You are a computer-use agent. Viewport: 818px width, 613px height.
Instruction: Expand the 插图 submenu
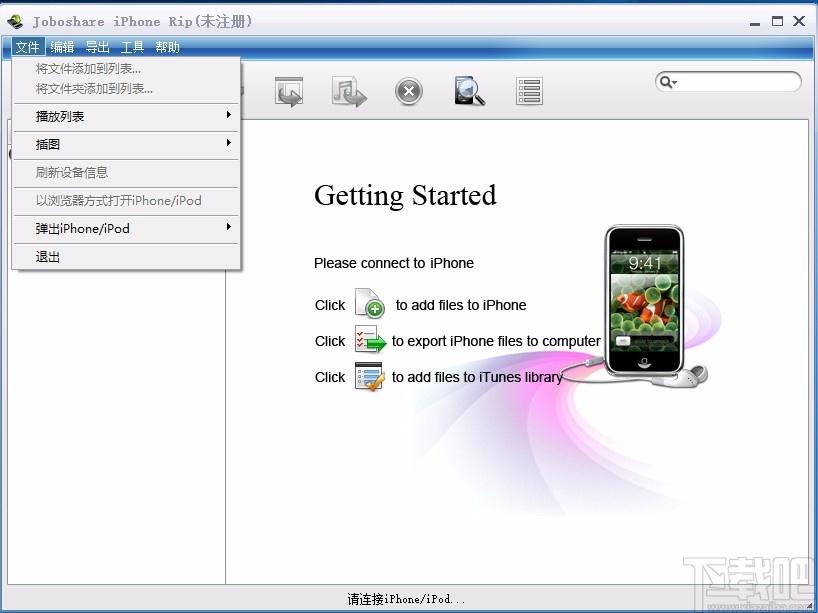click(x=126, y=145)
